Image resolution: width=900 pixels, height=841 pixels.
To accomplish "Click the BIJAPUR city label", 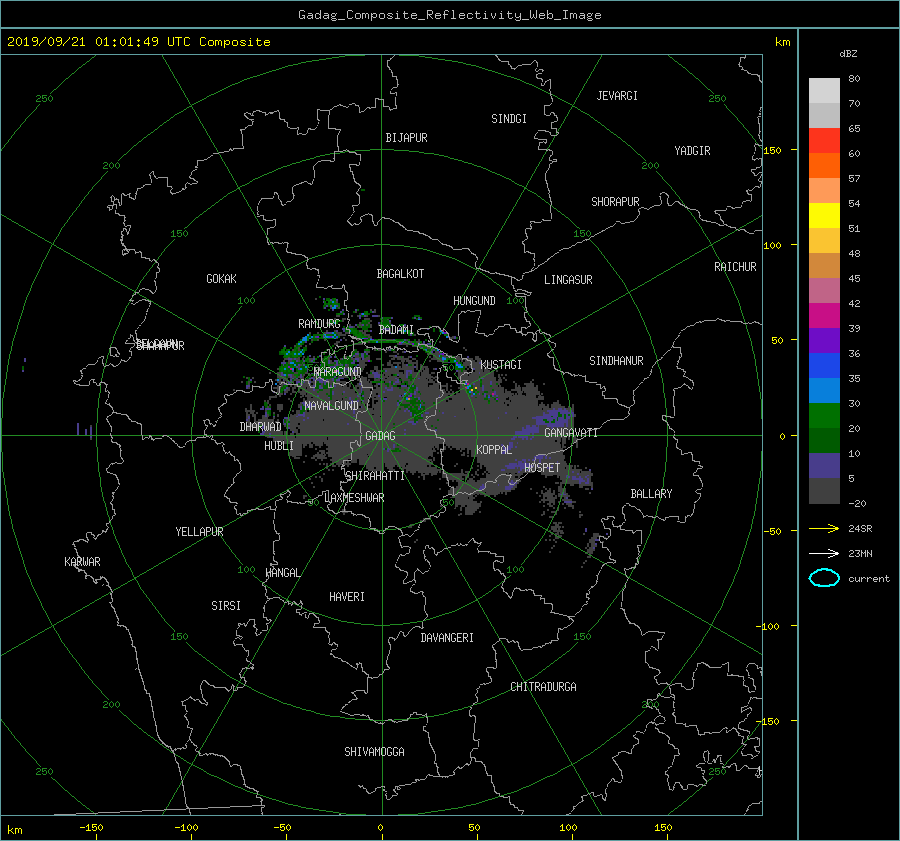I will [x=406, y=138].
